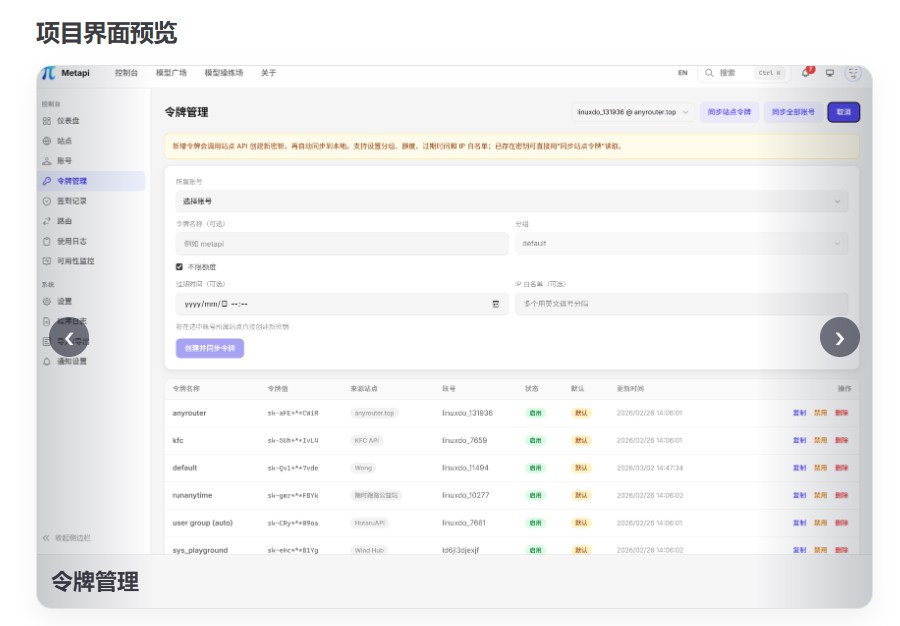Screen dimensions: 900x626
Task: Open the default group dropdown
Action: tap(681, 243)
